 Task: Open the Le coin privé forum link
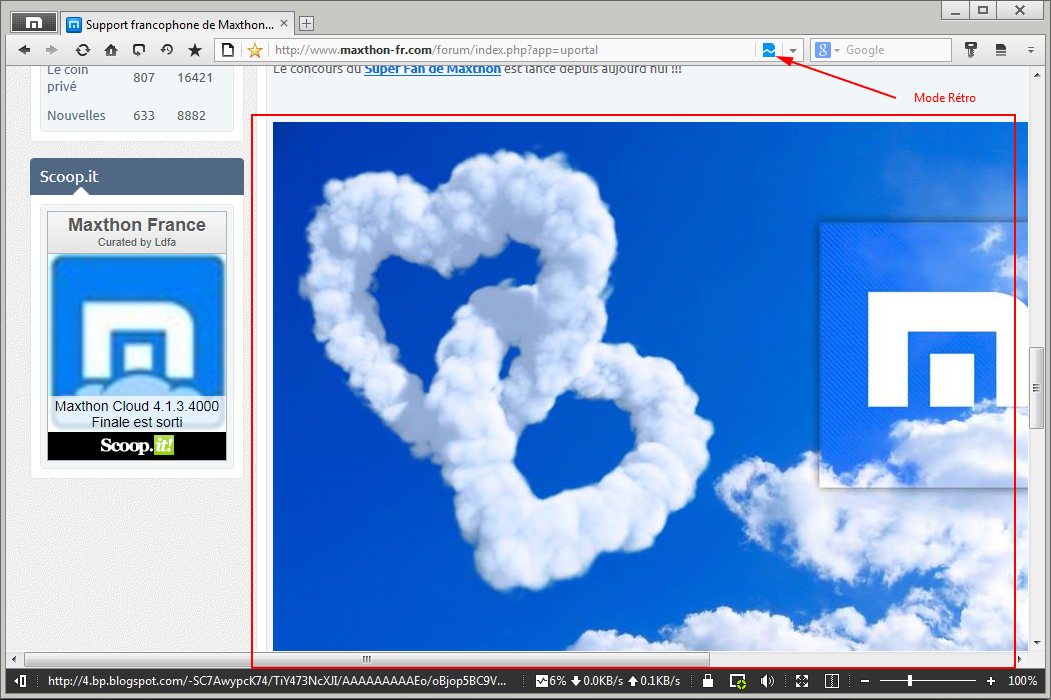click(x=67, y=78)
